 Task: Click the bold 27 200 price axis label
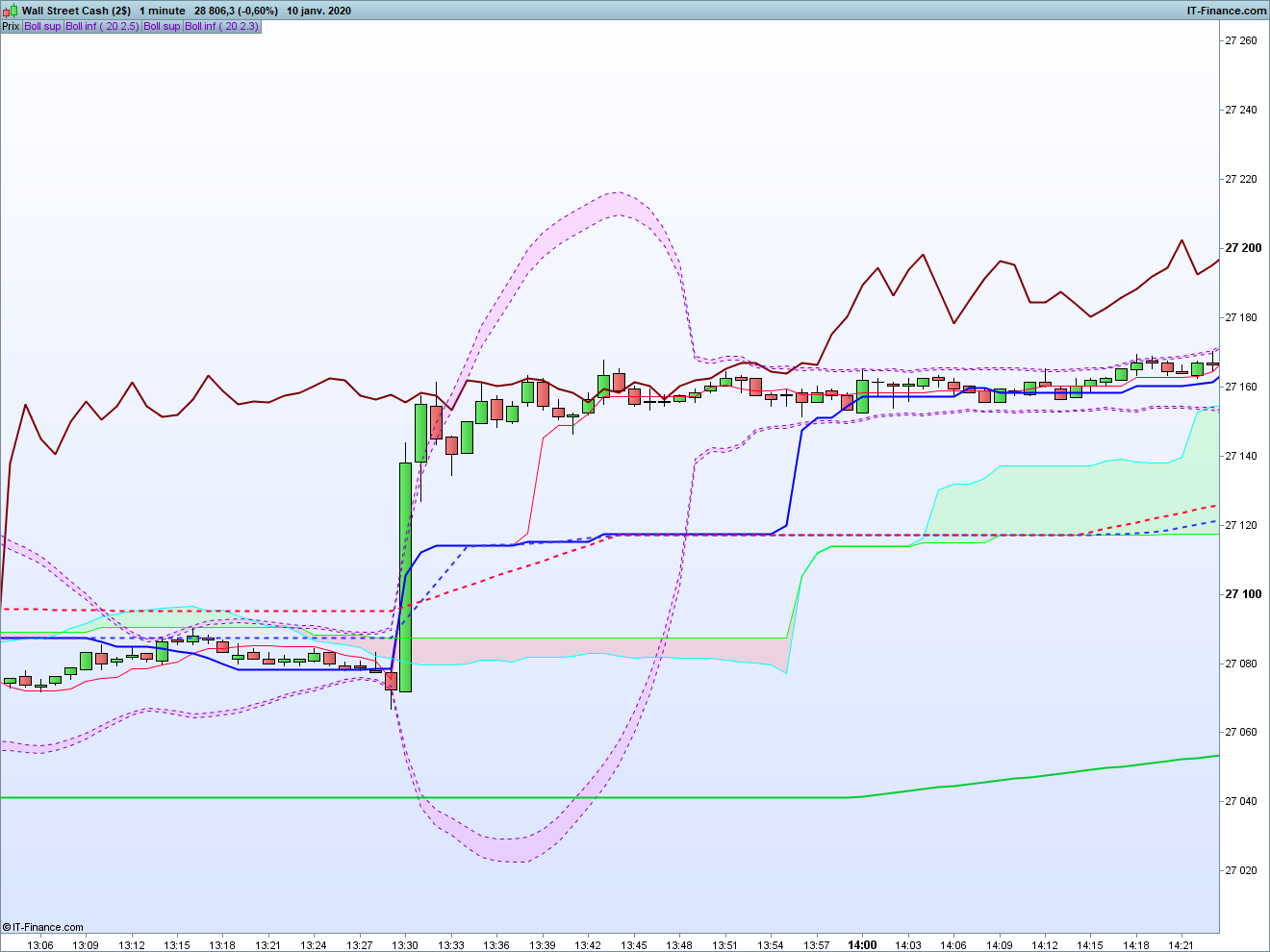point(1242,248)
